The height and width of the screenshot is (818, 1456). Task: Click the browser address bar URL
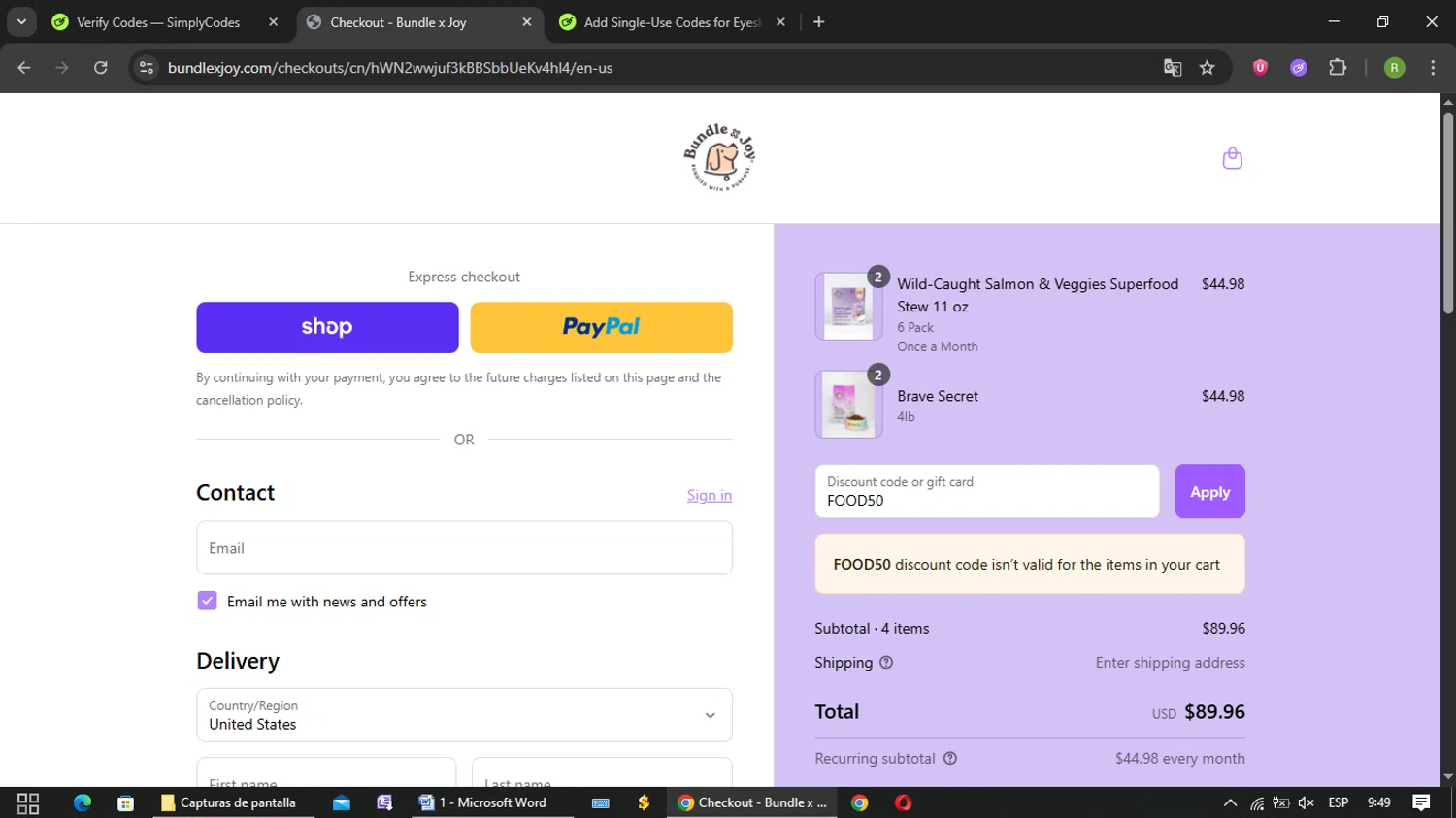[x=390, y=68]
